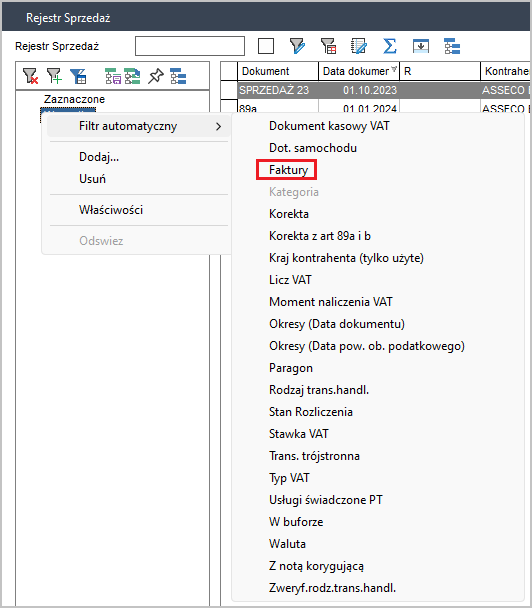Click the filter edit funnel-with-pencil icon
This screenshot has width=532, height=608.
click(x=297, y=46)
